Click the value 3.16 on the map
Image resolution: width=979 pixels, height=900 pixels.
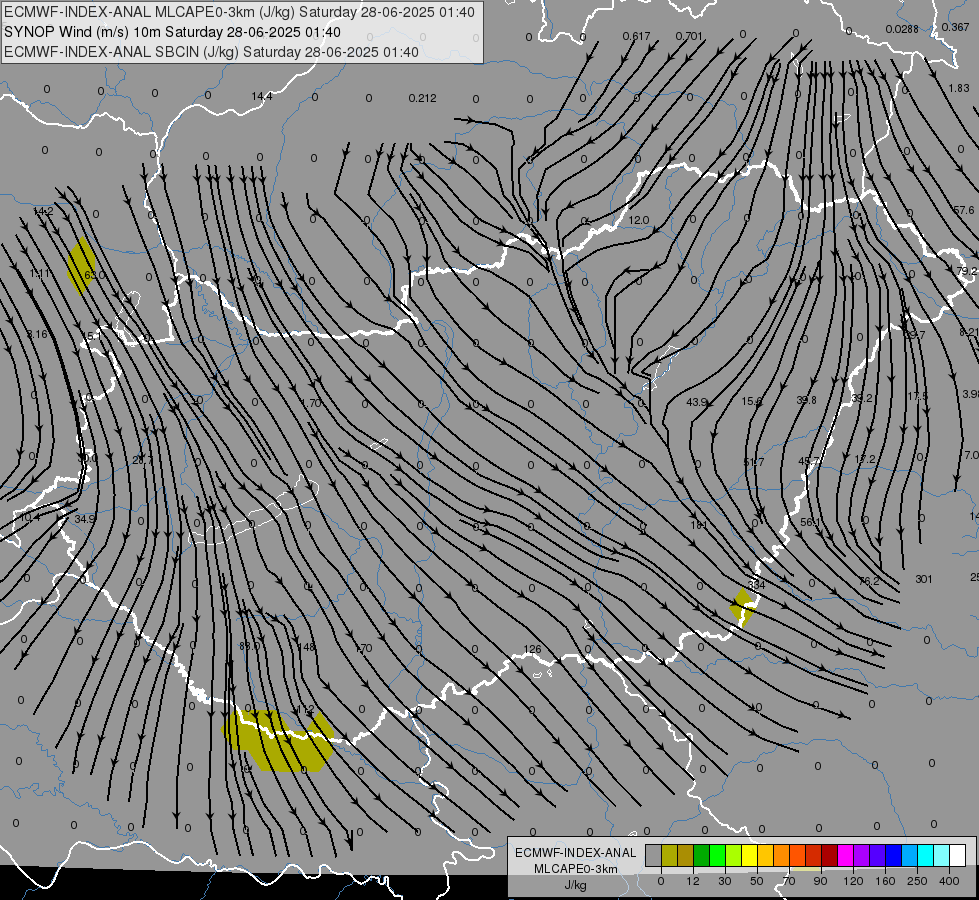(37, 334)
